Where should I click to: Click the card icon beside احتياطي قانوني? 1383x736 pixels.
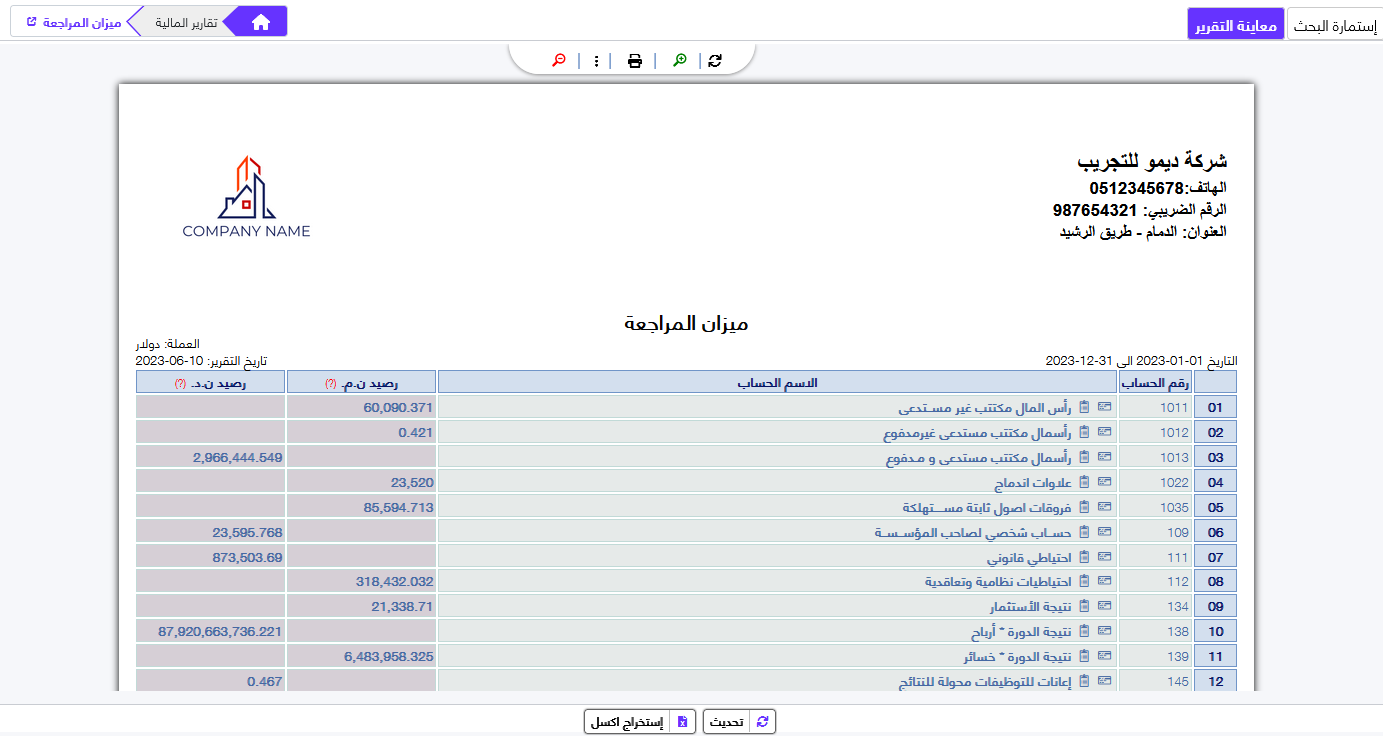1104,556
